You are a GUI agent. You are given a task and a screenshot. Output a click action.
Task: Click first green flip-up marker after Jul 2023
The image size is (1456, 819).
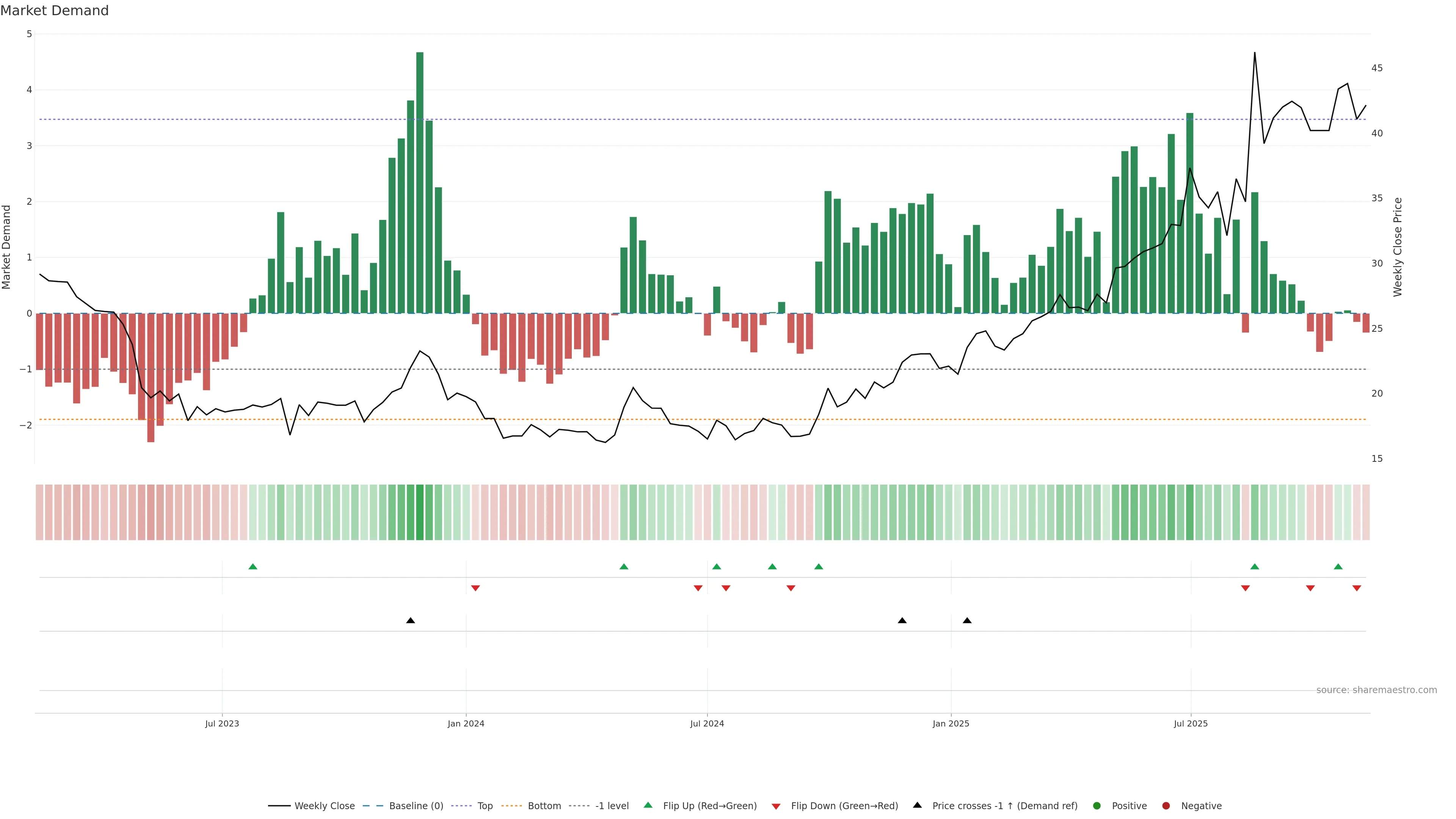(x=253, y=566)
